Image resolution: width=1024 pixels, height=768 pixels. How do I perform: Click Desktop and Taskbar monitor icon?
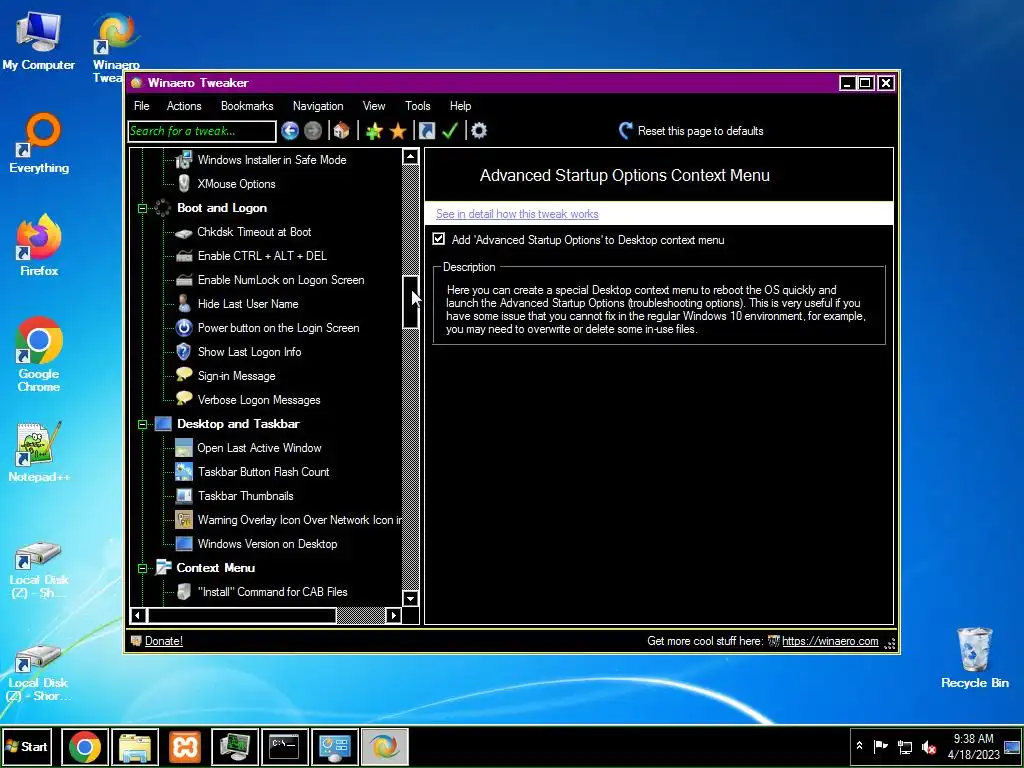tap(163, 424)
